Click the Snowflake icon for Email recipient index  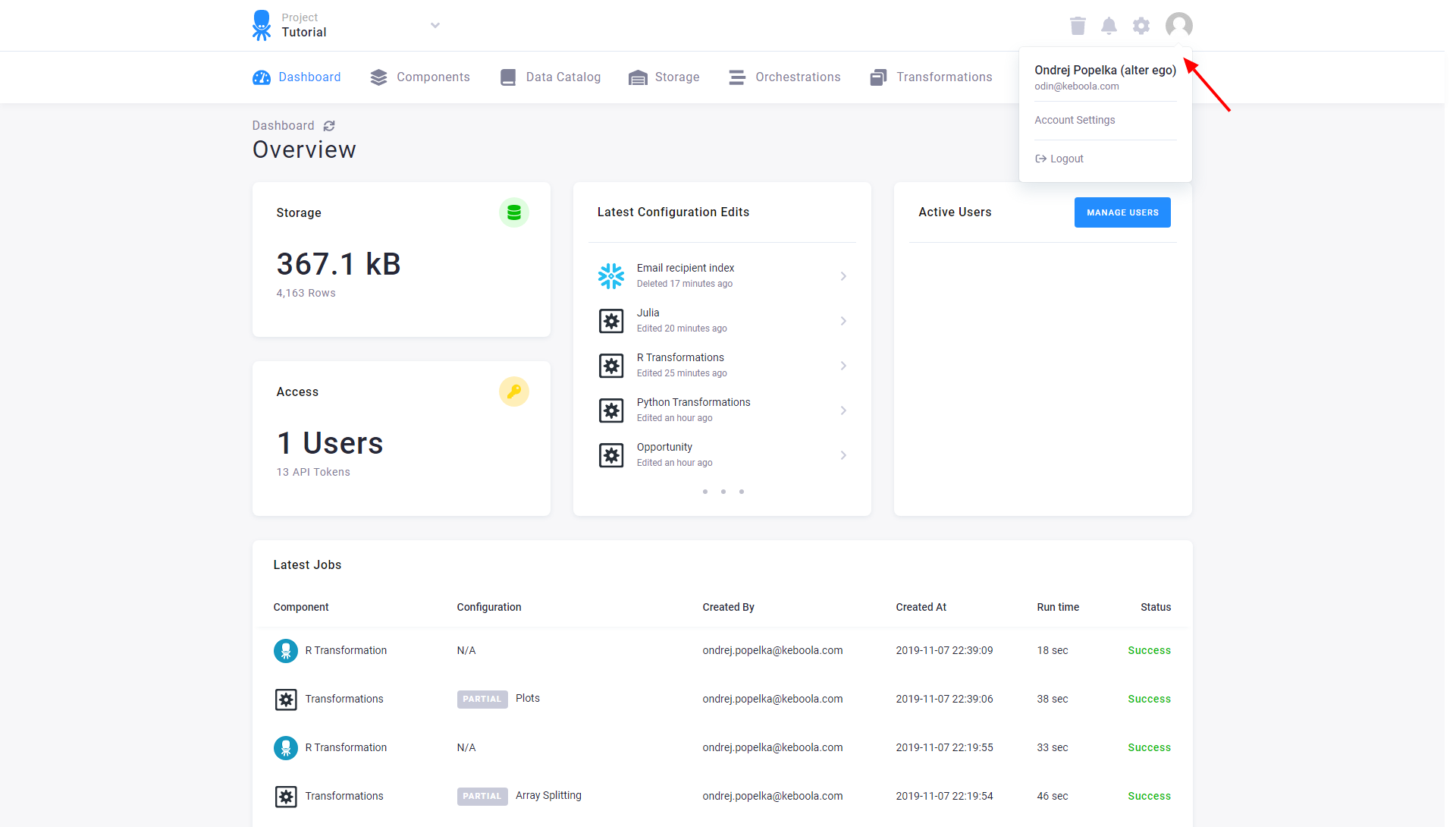coord(611,276)
